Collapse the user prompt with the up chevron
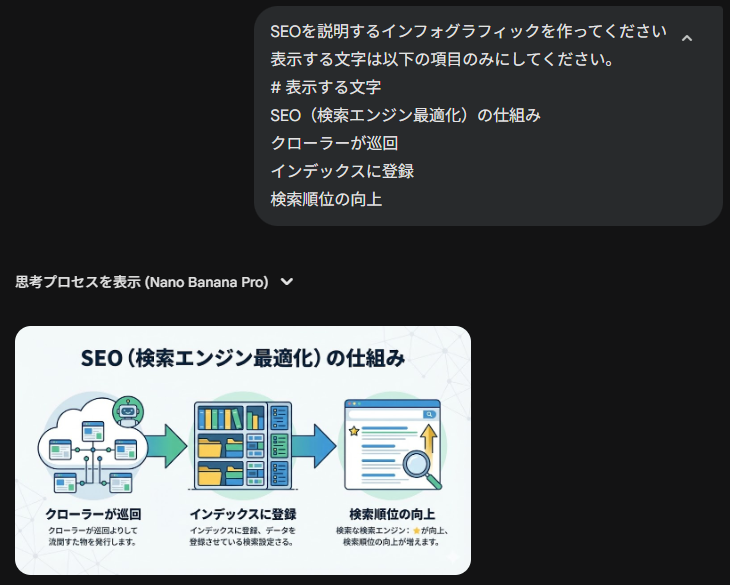This screenshot has width=730, height=585. (x=687, y=38)
